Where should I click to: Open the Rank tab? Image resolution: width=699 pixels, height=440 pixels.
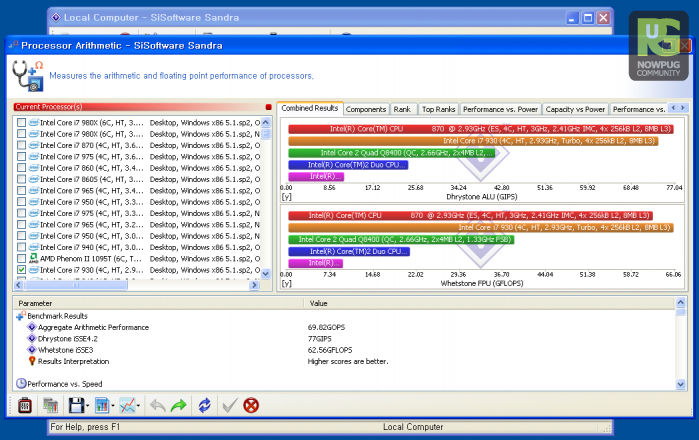[x=403, y=109]
